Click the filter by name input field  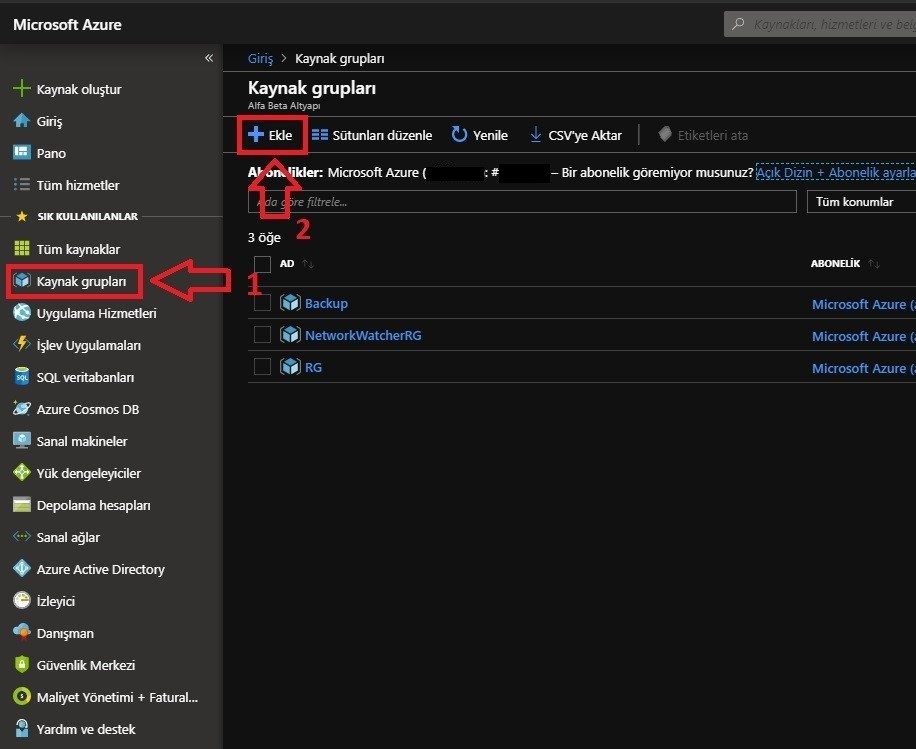[x=522, y=202]
